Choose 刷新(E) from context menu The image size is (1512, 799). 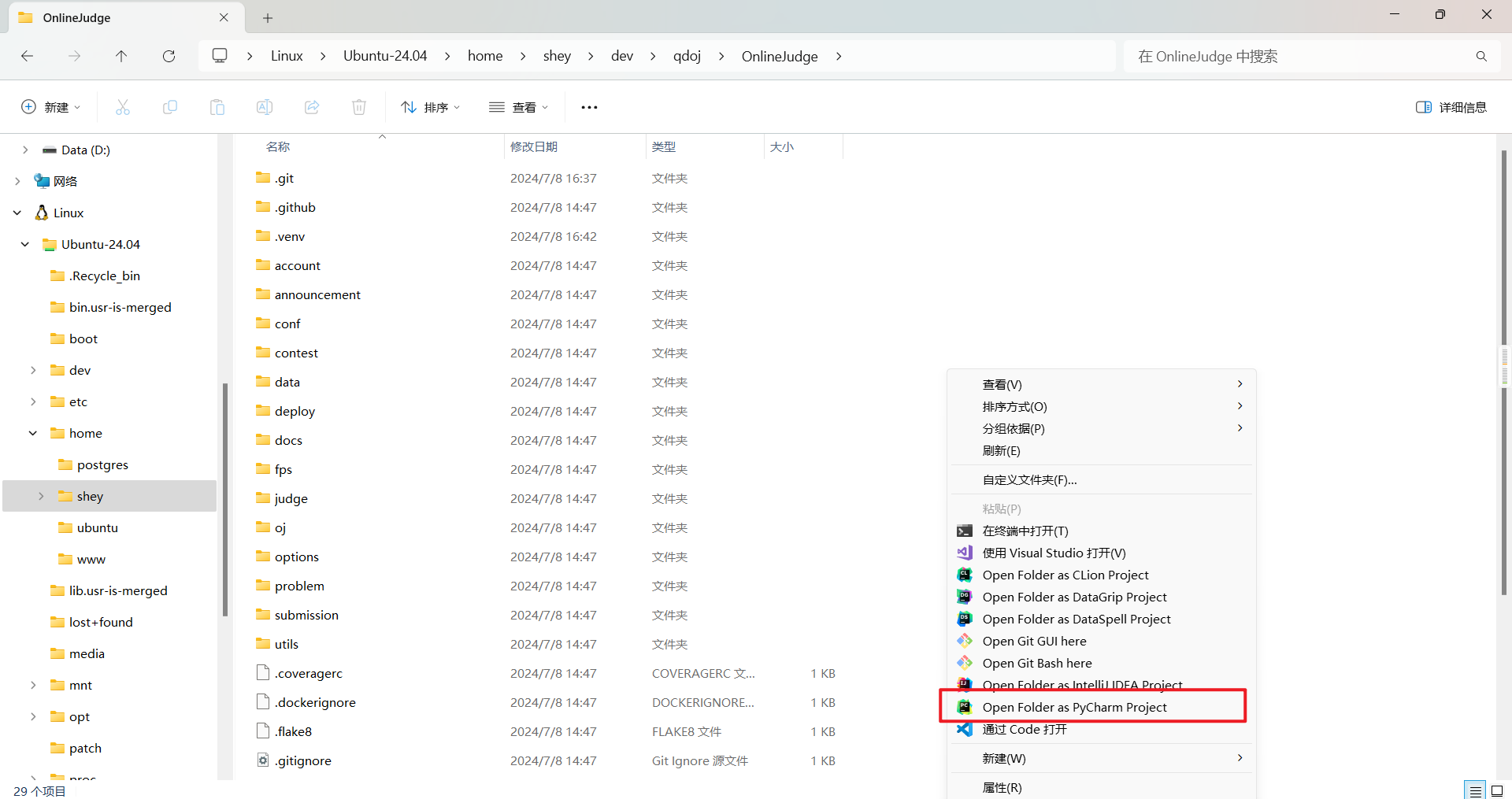1102,451
